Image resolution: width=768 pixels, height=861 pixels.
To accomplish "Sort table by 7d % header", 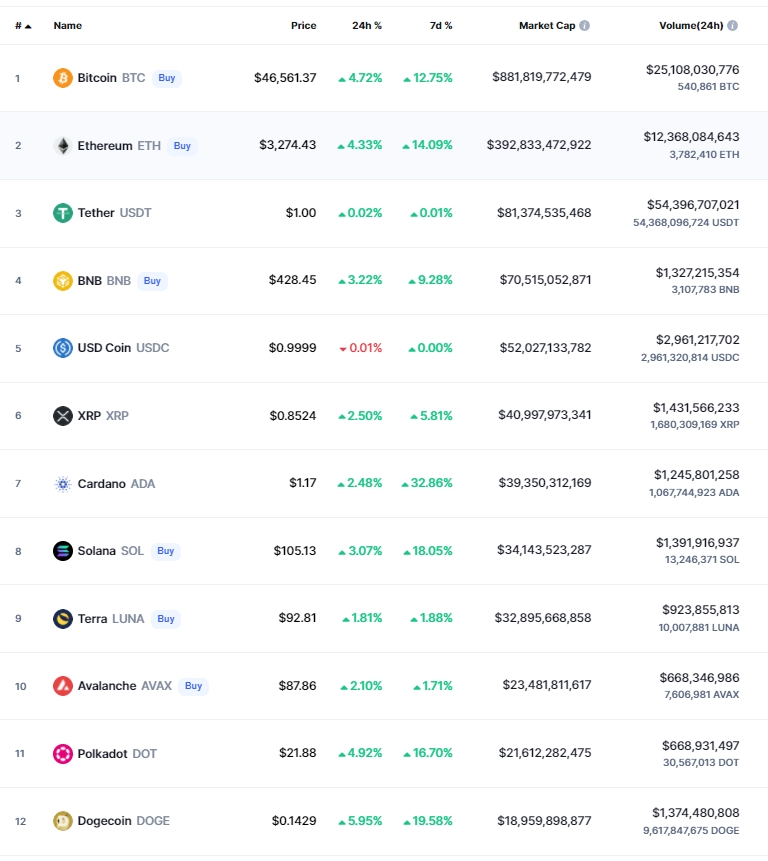I will (441, 25).
